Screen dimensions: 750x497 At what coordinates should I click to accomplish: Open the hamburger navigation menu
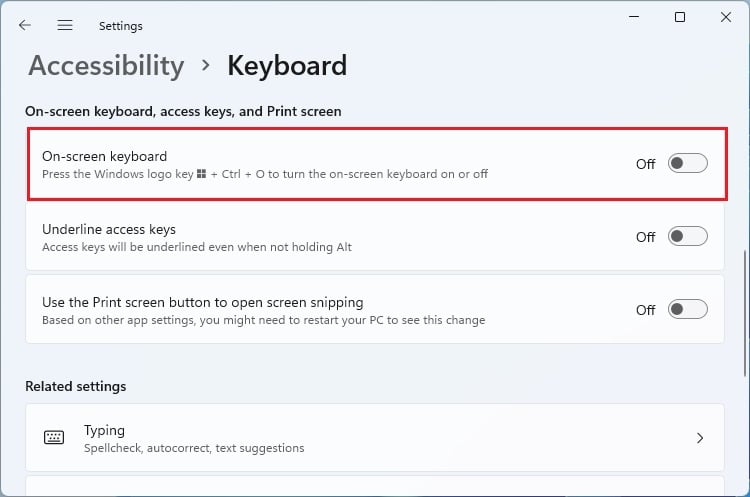click(65, 25)
